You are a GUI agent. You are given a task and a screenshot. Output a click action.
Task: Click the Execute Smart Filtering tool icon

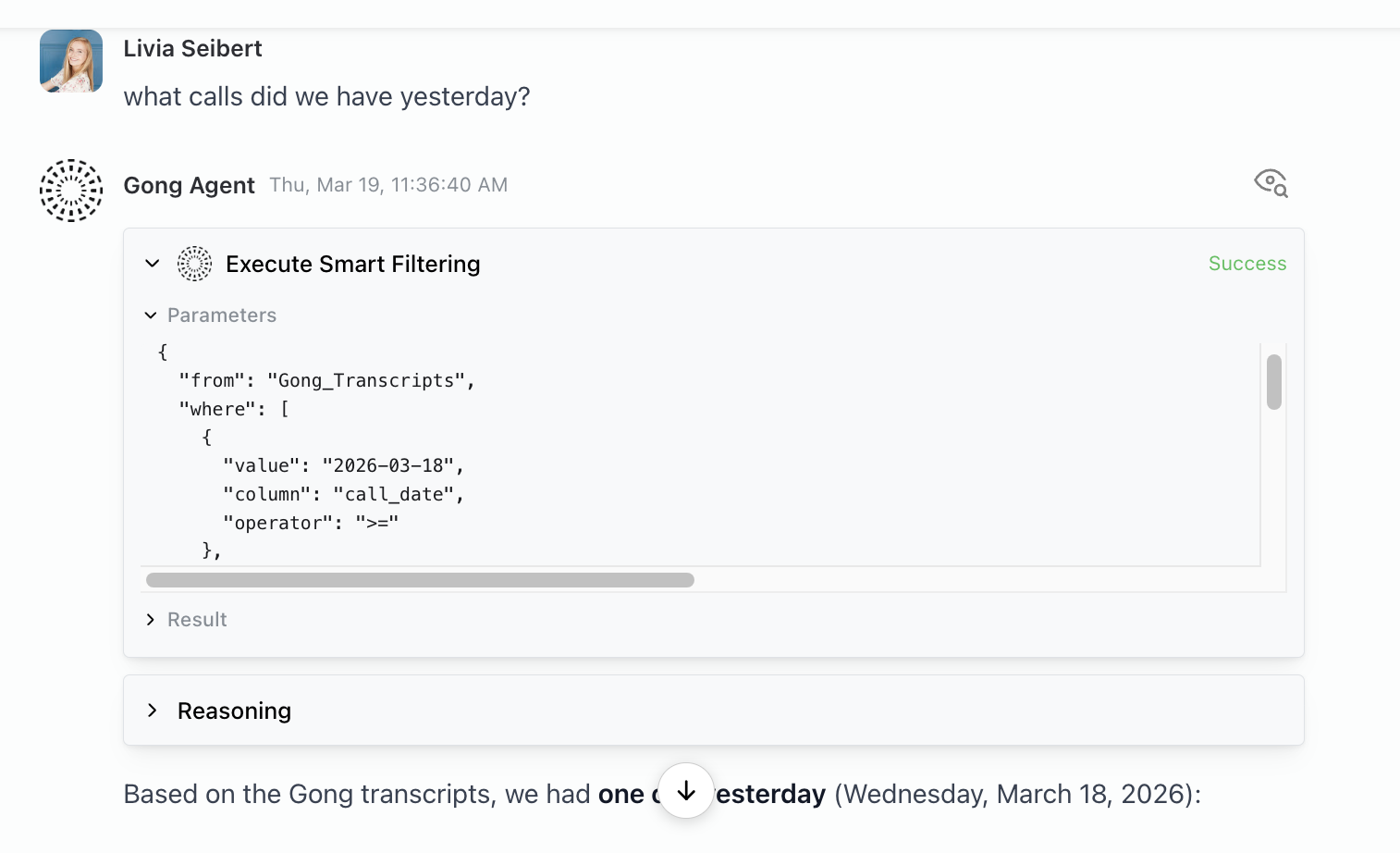[194, 264]
